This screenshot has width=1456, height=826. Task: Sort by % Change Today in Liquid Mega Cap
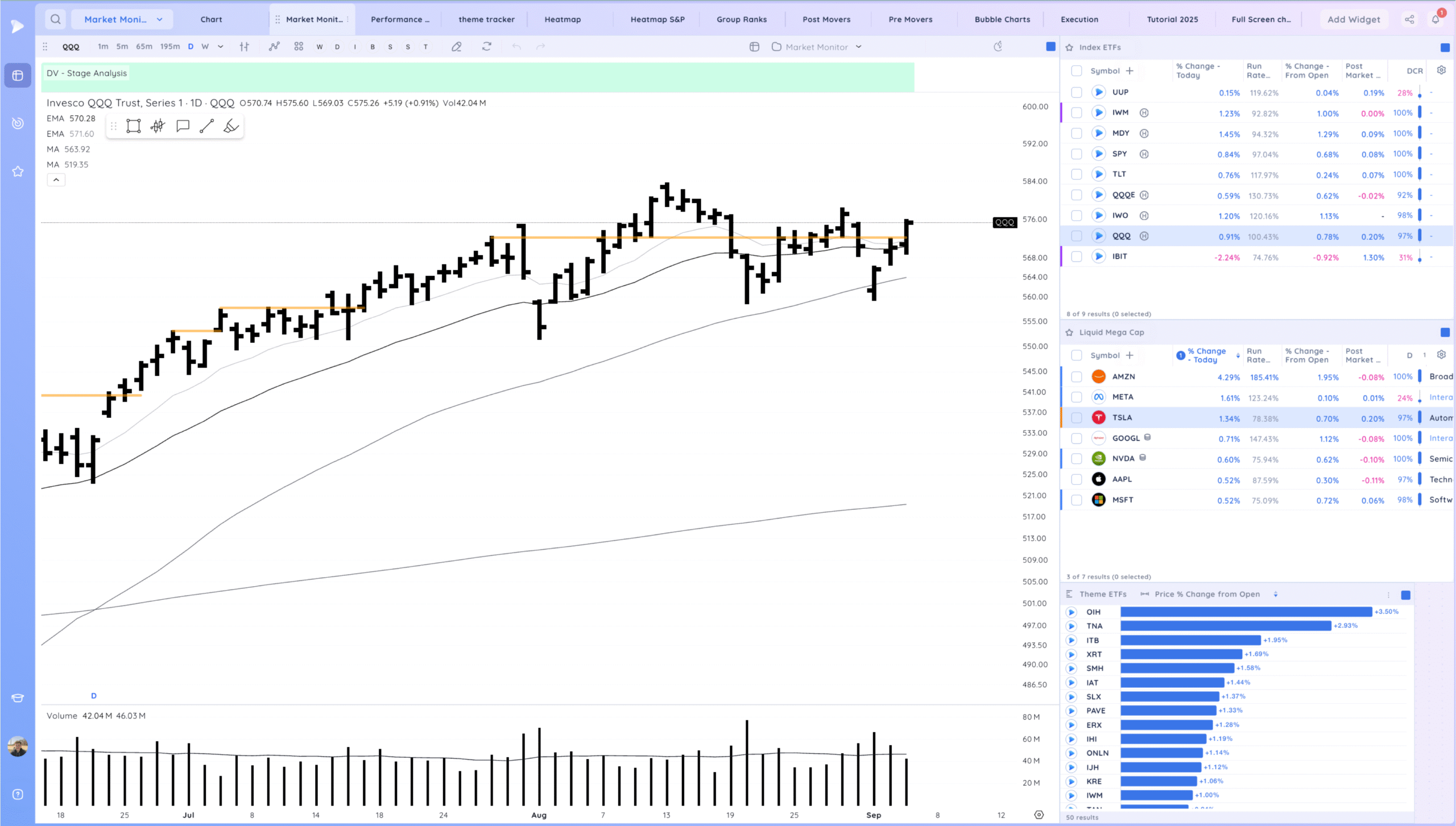(x=1206, y=355)
